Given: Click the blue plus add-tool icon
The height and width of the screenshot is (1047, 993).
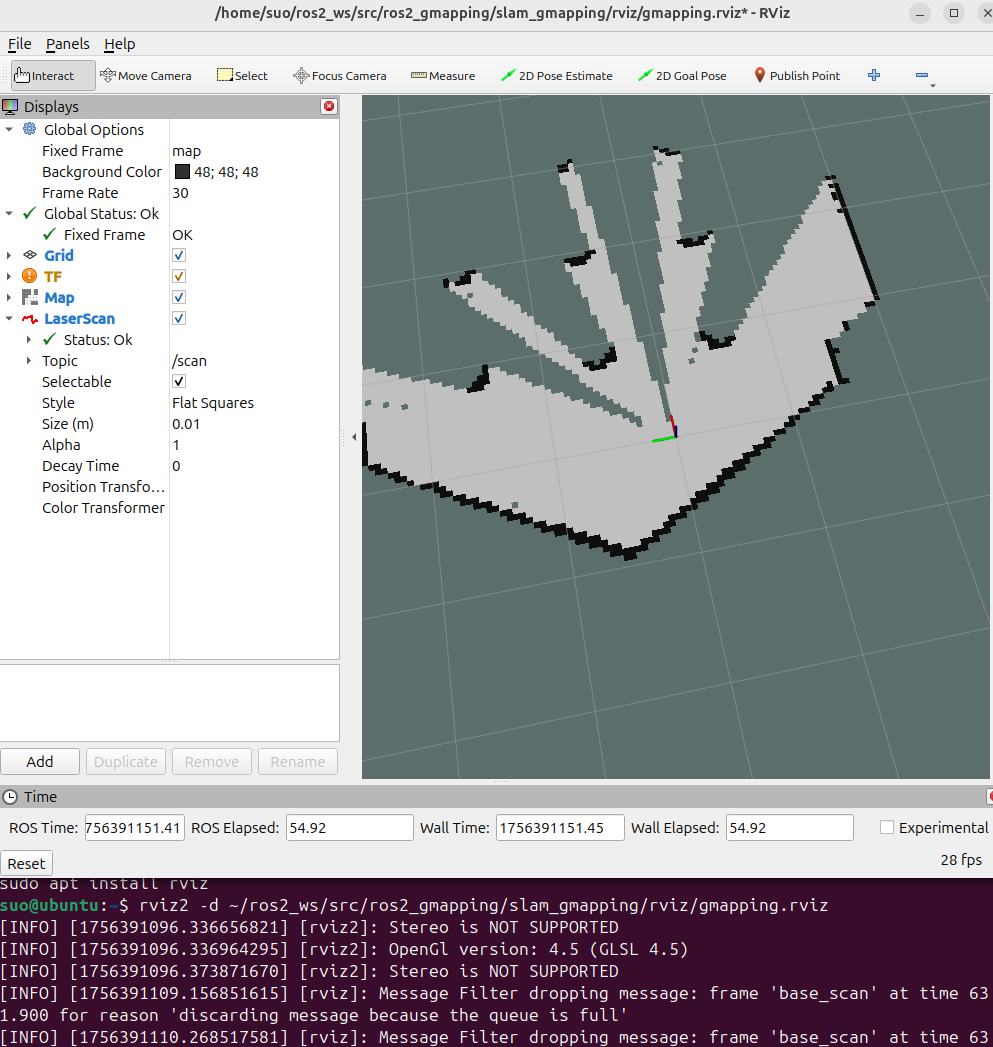Looking at the screenshot, I should [873, 75].
